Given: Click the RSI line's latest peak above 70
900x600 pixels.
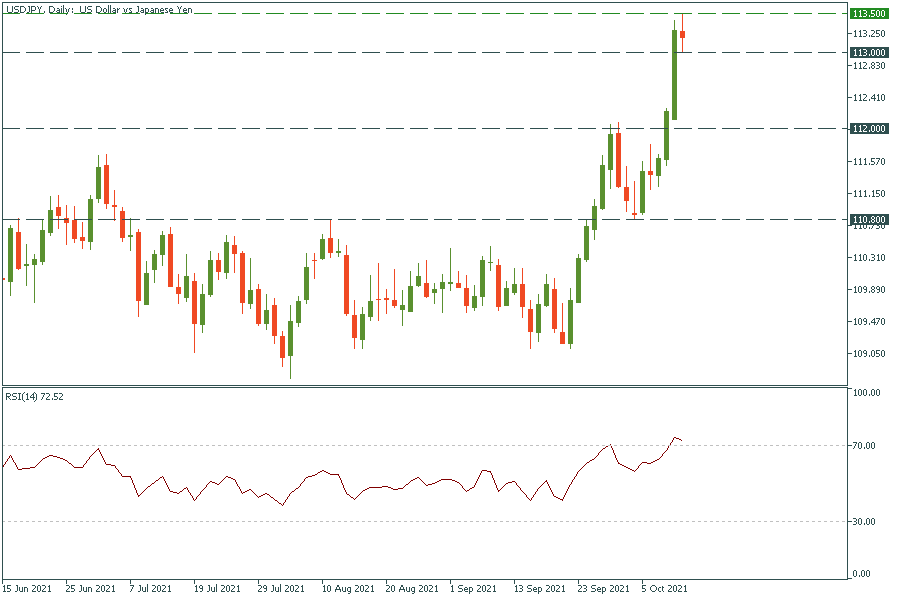Looking at the screenshot, I should click(676, 438).
